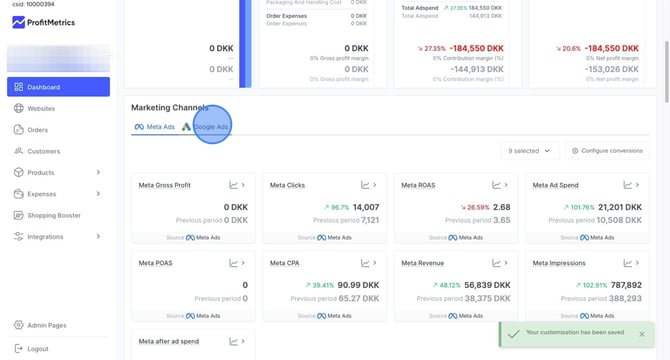Image resolution: width=670 pixels, height=360 pixels.
Task: Switch to the Google Ads tab
Action: 206,127
